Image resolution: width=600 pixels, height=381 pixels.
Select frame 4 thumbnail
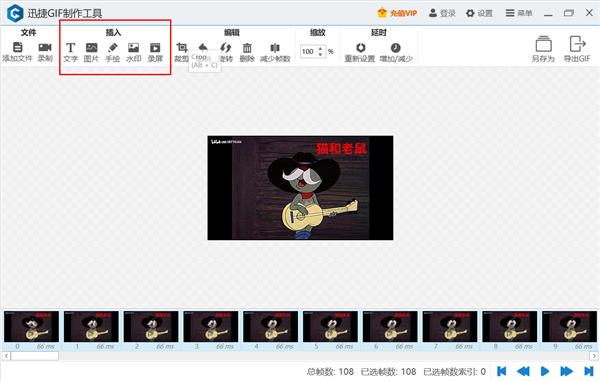(x=271, y=326)
